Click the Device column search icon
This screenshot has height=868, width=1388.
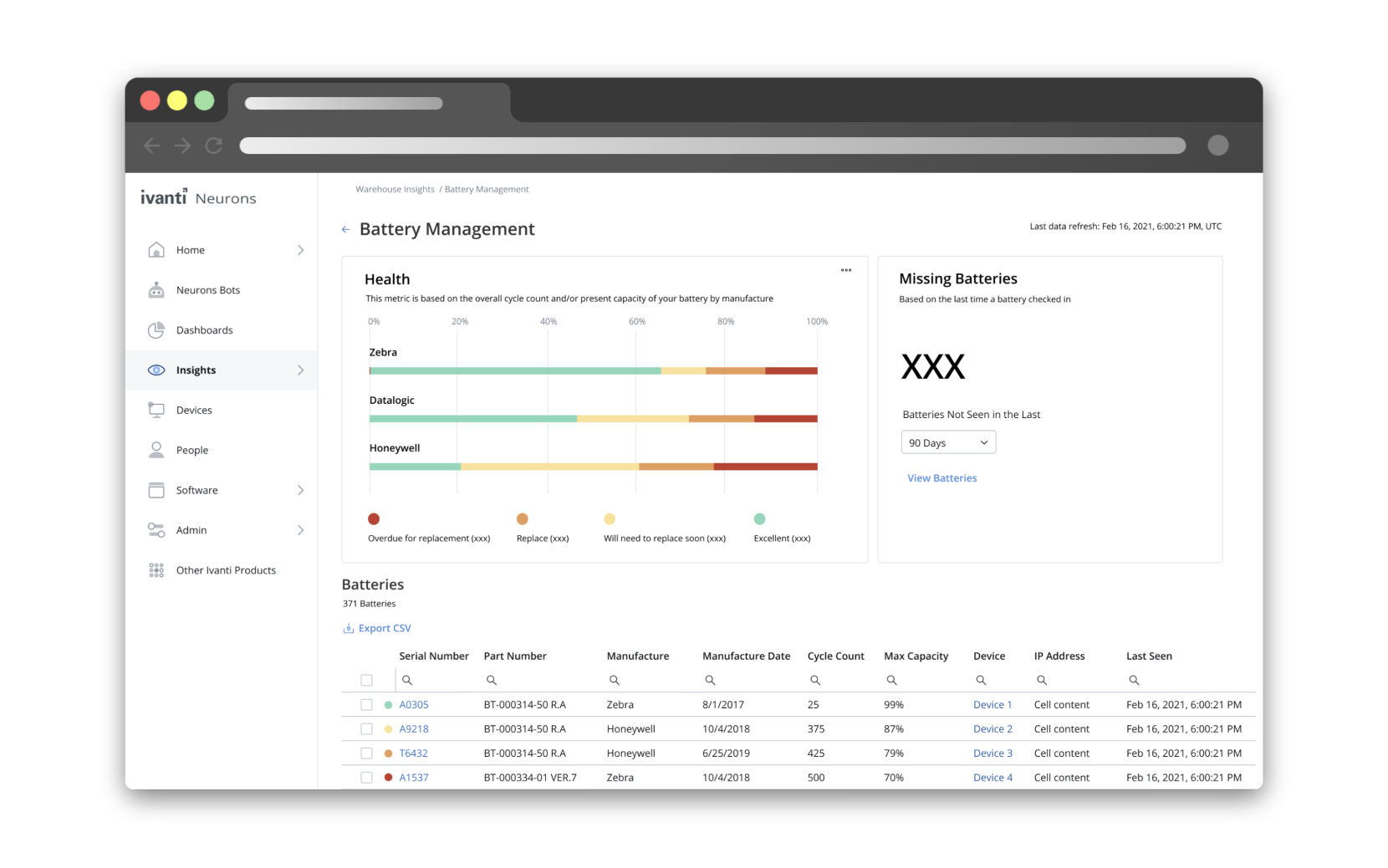(982, 681)
